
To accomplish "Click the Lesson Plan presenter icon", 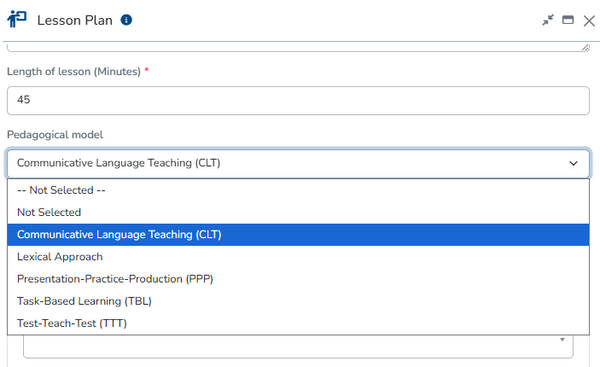I will coord(17,19).
